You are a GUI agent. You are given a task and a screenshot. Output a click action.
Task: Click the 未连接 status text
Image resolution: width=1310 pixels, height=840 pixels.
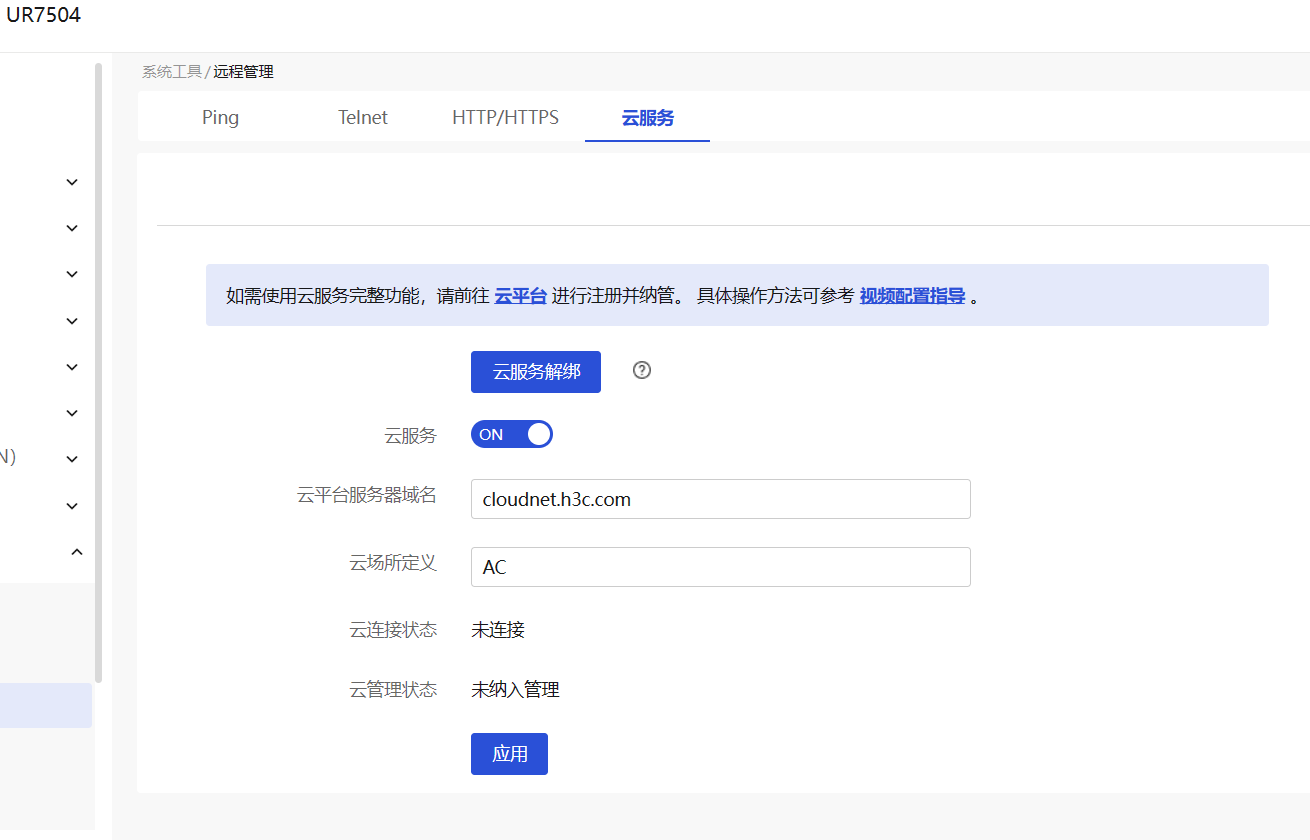point(498,630)
